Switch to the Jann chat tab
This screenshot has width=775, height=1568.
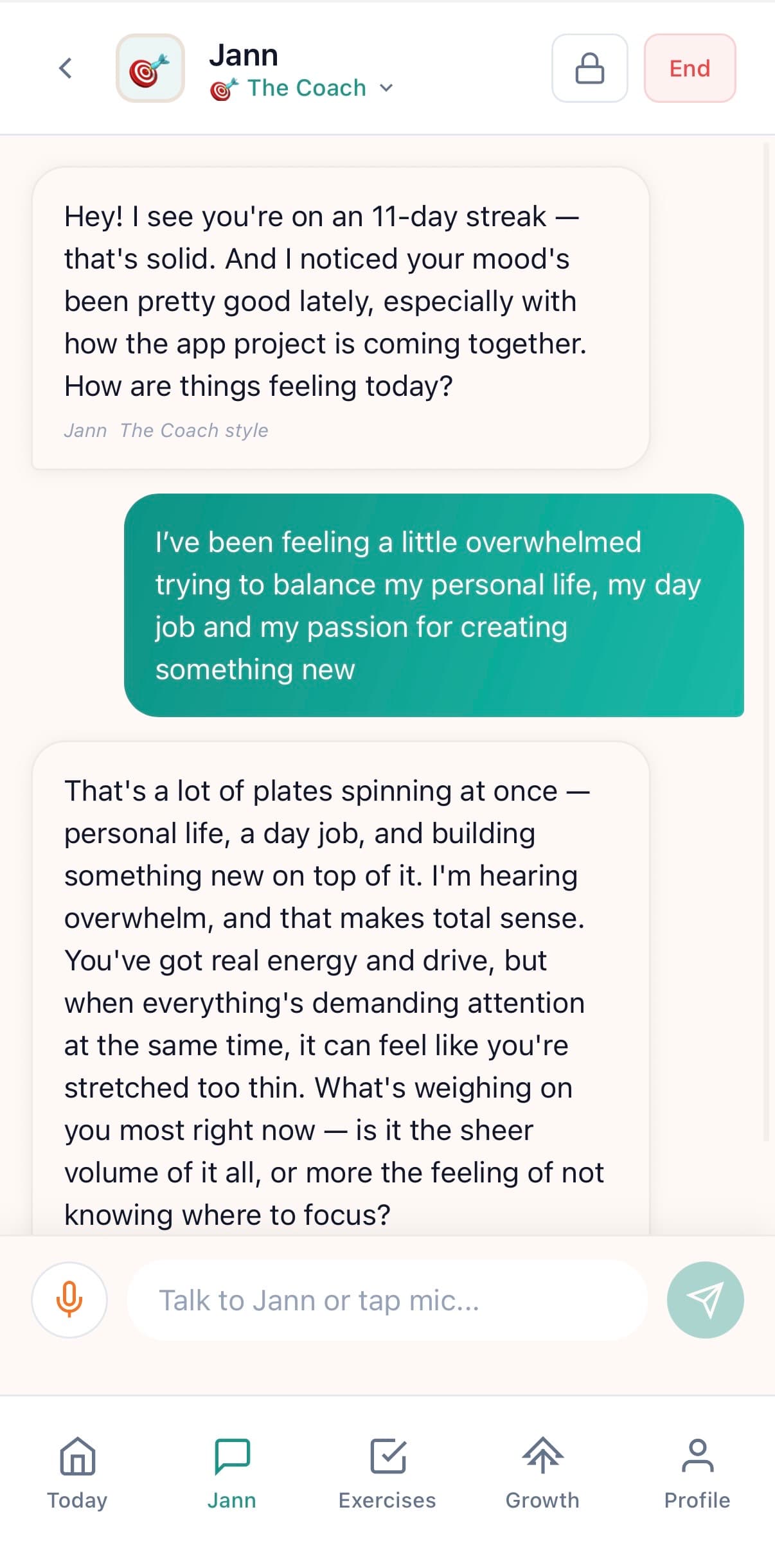click(232, 1472)
